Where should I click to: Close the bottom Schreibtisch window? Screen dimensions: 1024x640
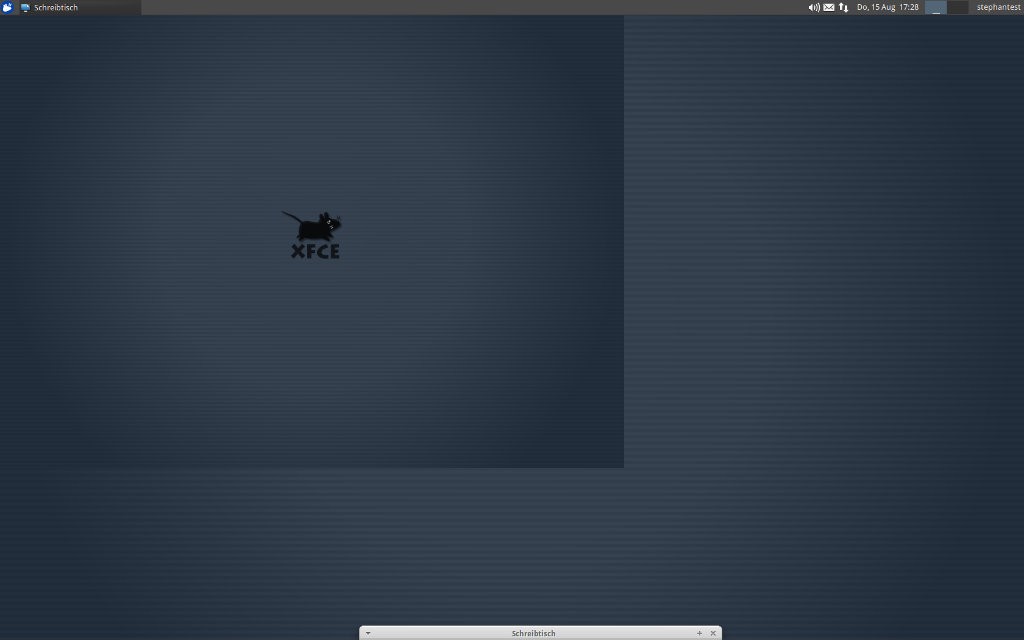tap(713, 633)
